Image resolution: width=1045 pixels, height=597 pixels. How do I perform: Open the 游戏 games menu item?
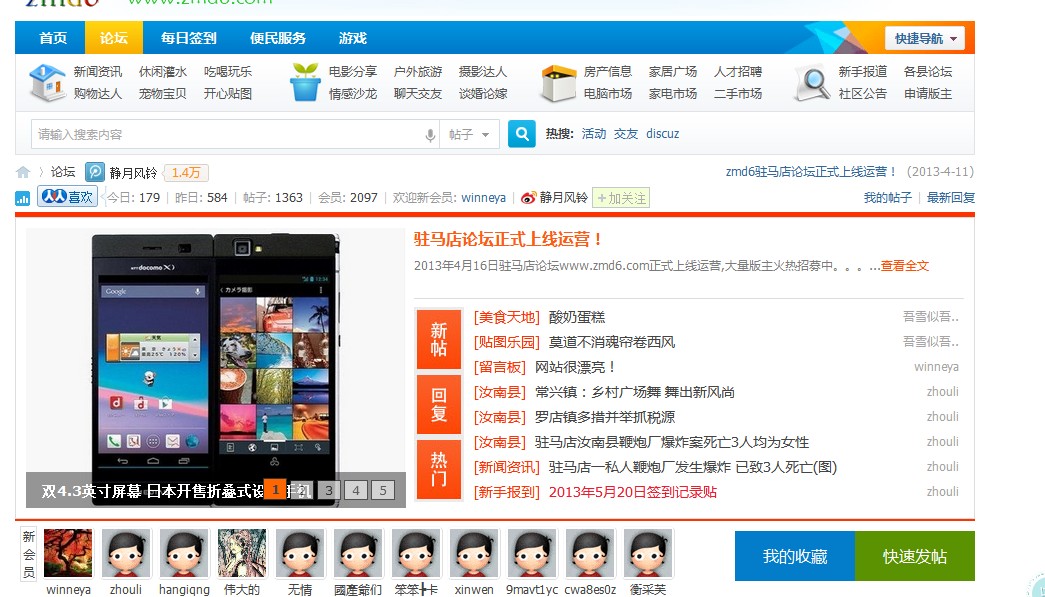click(x=353, y=38)
